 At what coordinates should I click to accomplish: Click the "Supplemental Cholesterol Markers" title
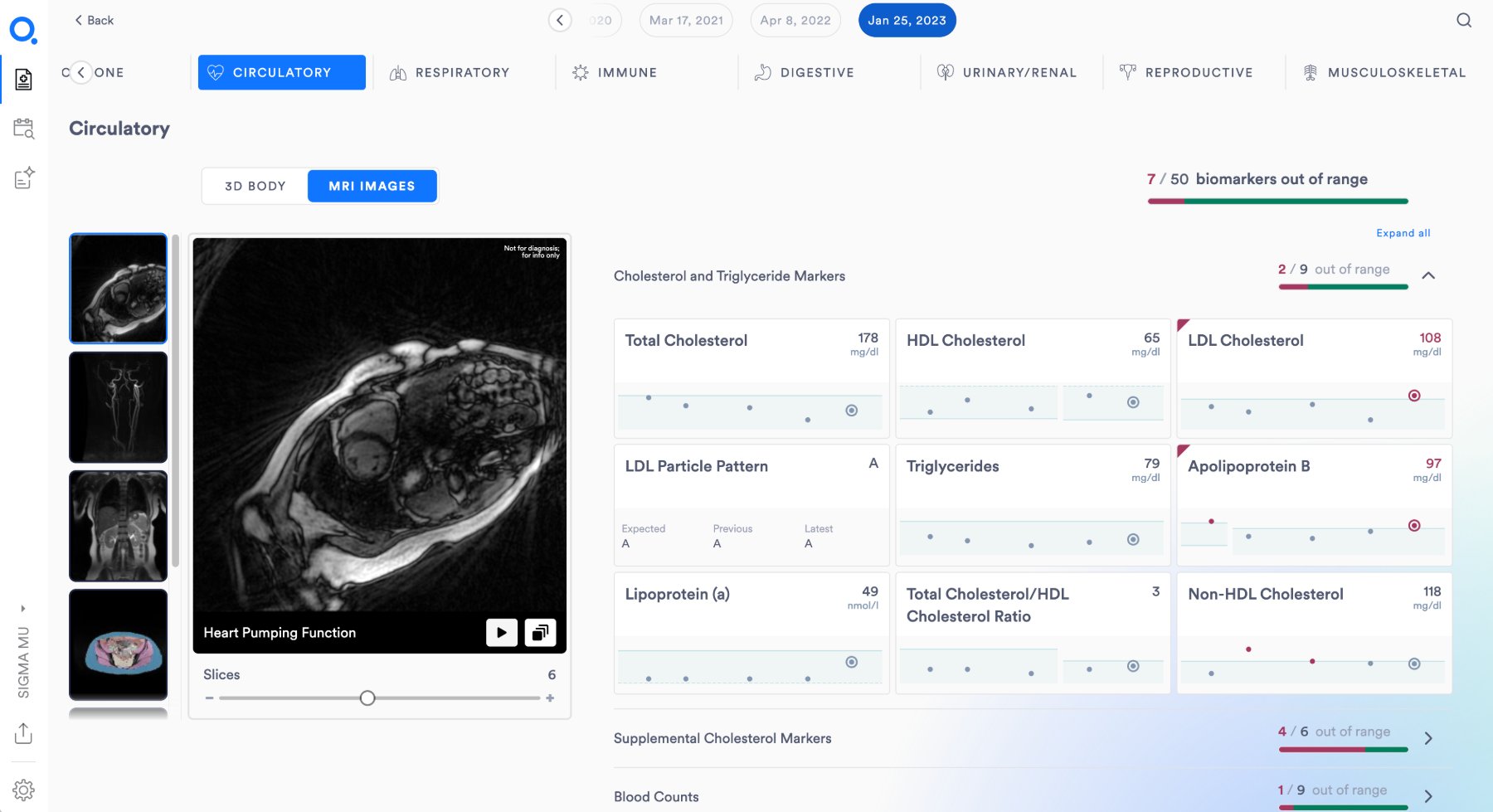coord(722,738)
